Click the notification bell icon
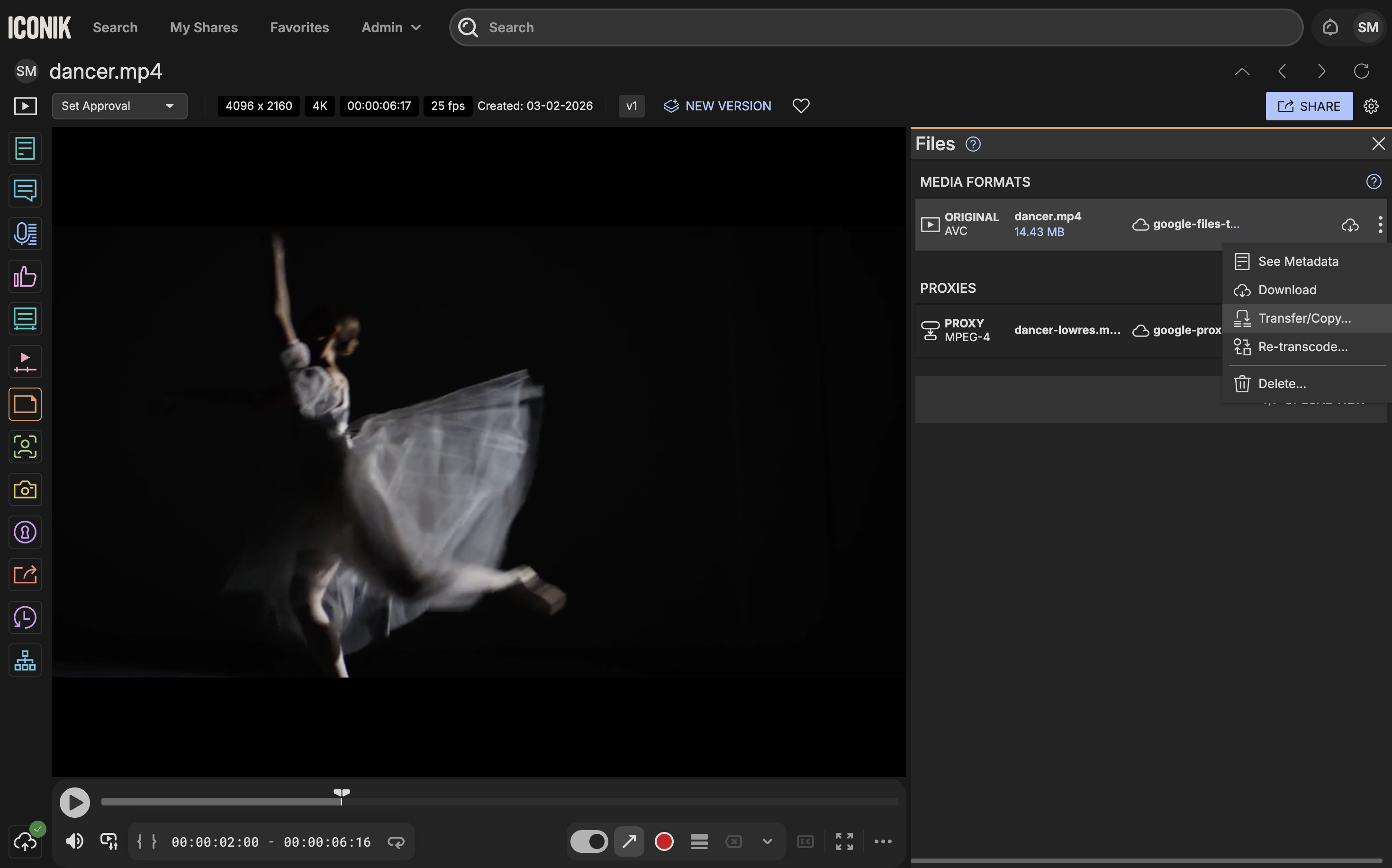The image size is (1392, 868). pyautogui.click(x=1330, y=27)
